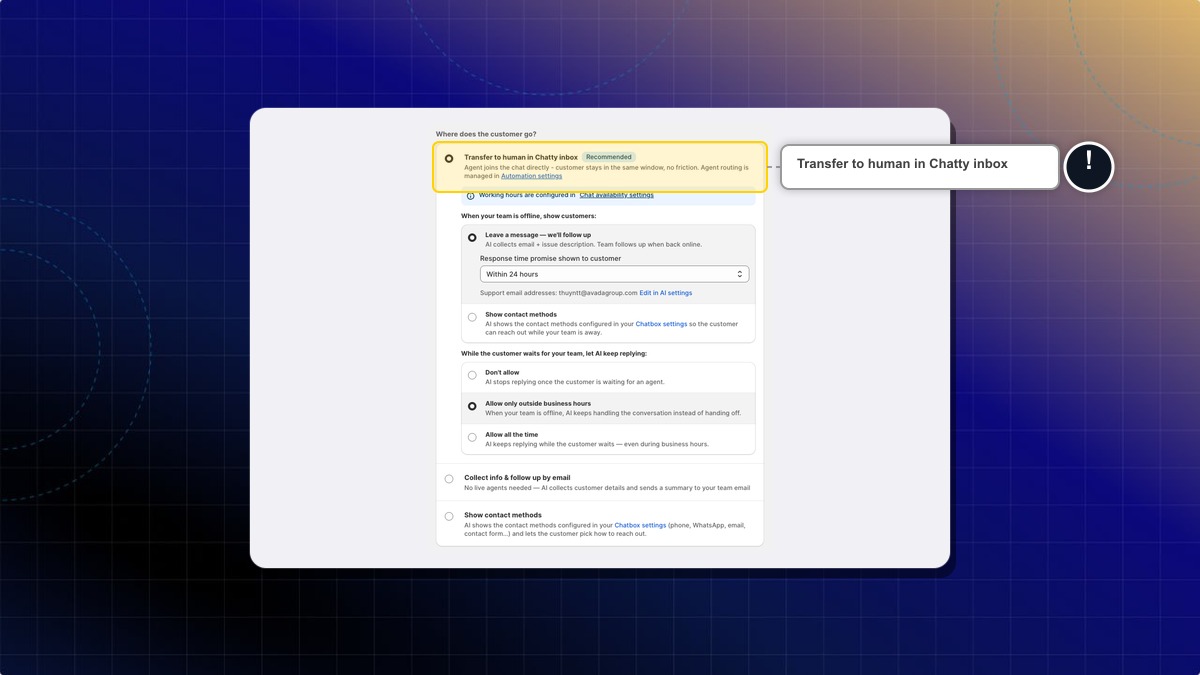
Task: Pick the Don't allow AI reply option
Action: (472, 375)
